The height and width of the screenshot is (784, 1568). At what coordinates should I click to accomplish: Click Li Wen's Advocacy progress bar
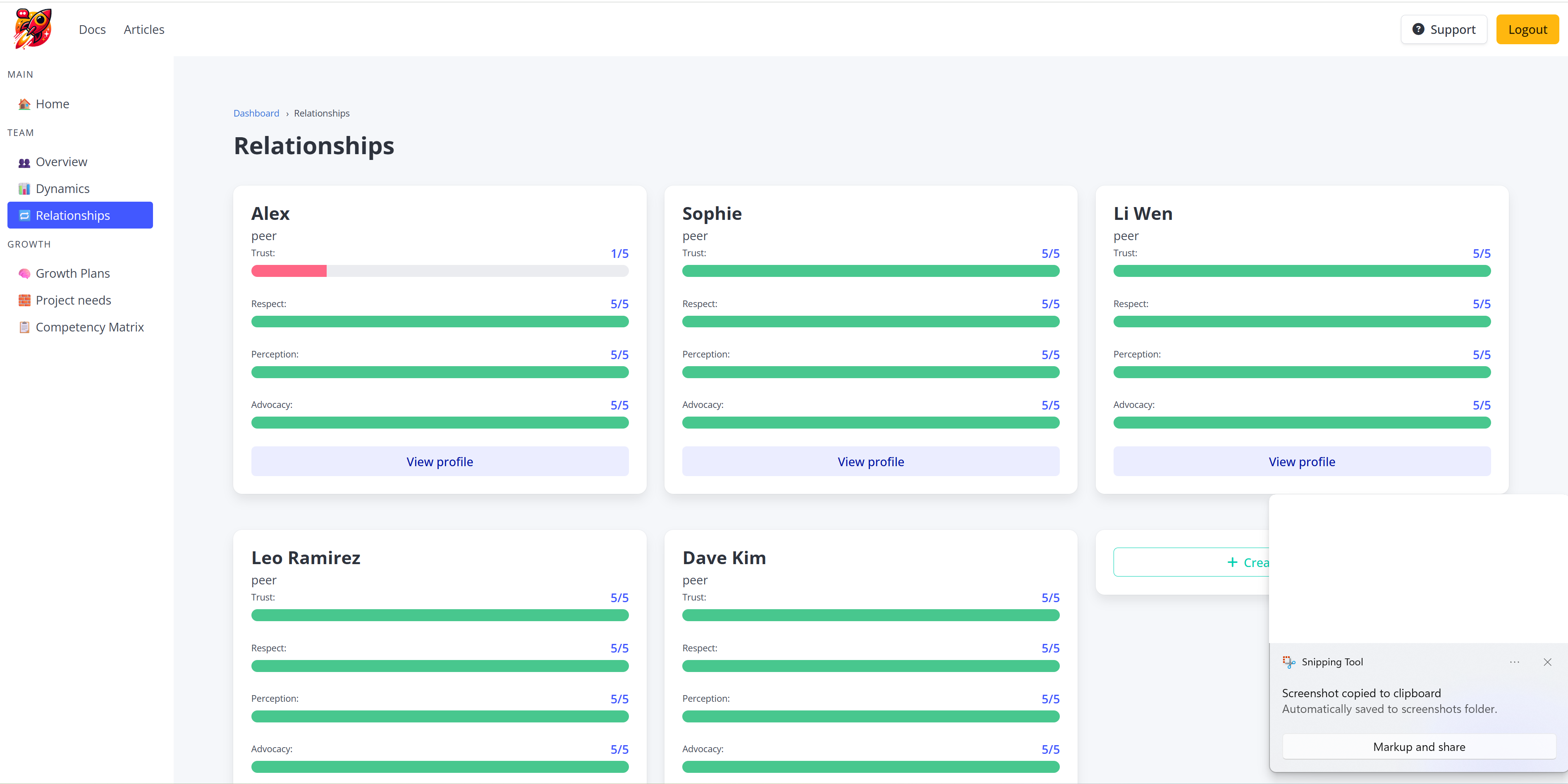pos(1301,423)
